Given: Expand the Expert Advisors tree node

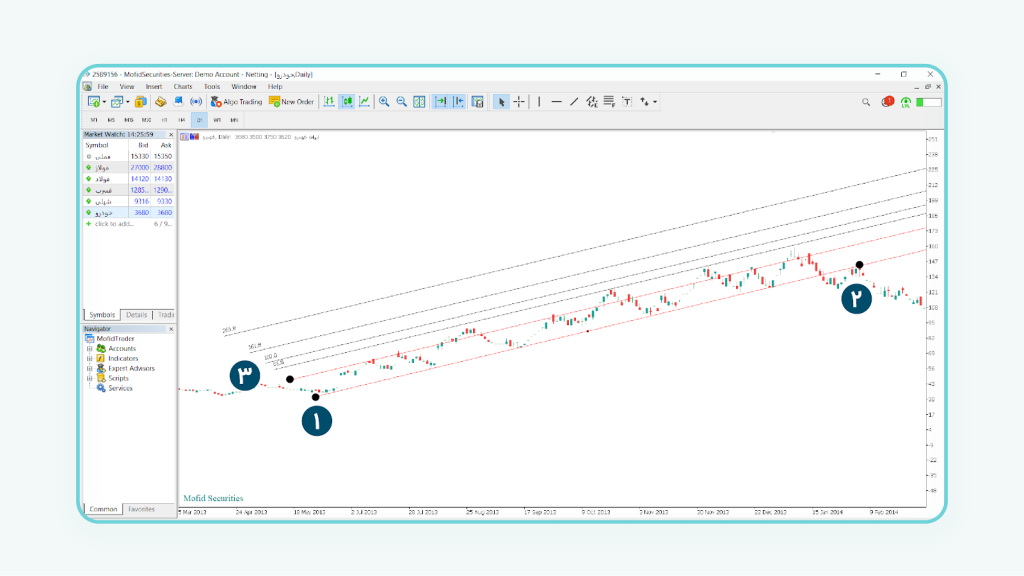Looking at the screenshot, I should [89, 368].
